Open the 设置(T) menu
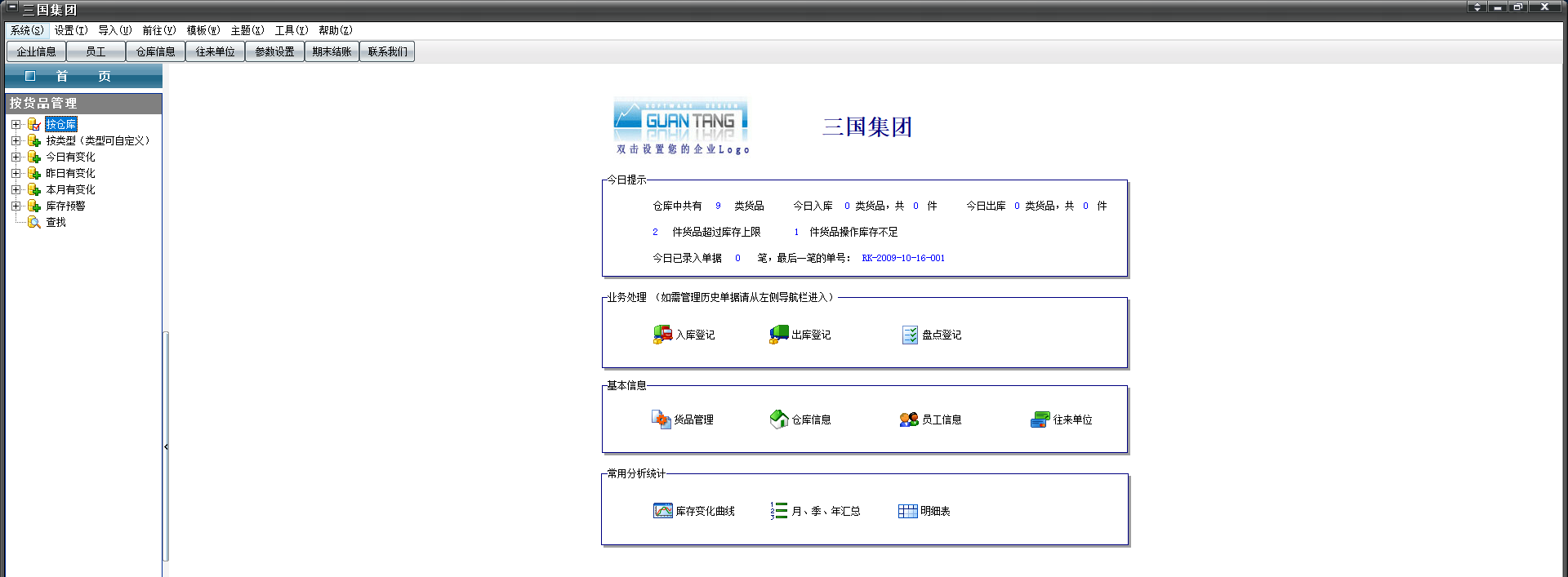The image size is (1568, 577). (x=71, y=30)
